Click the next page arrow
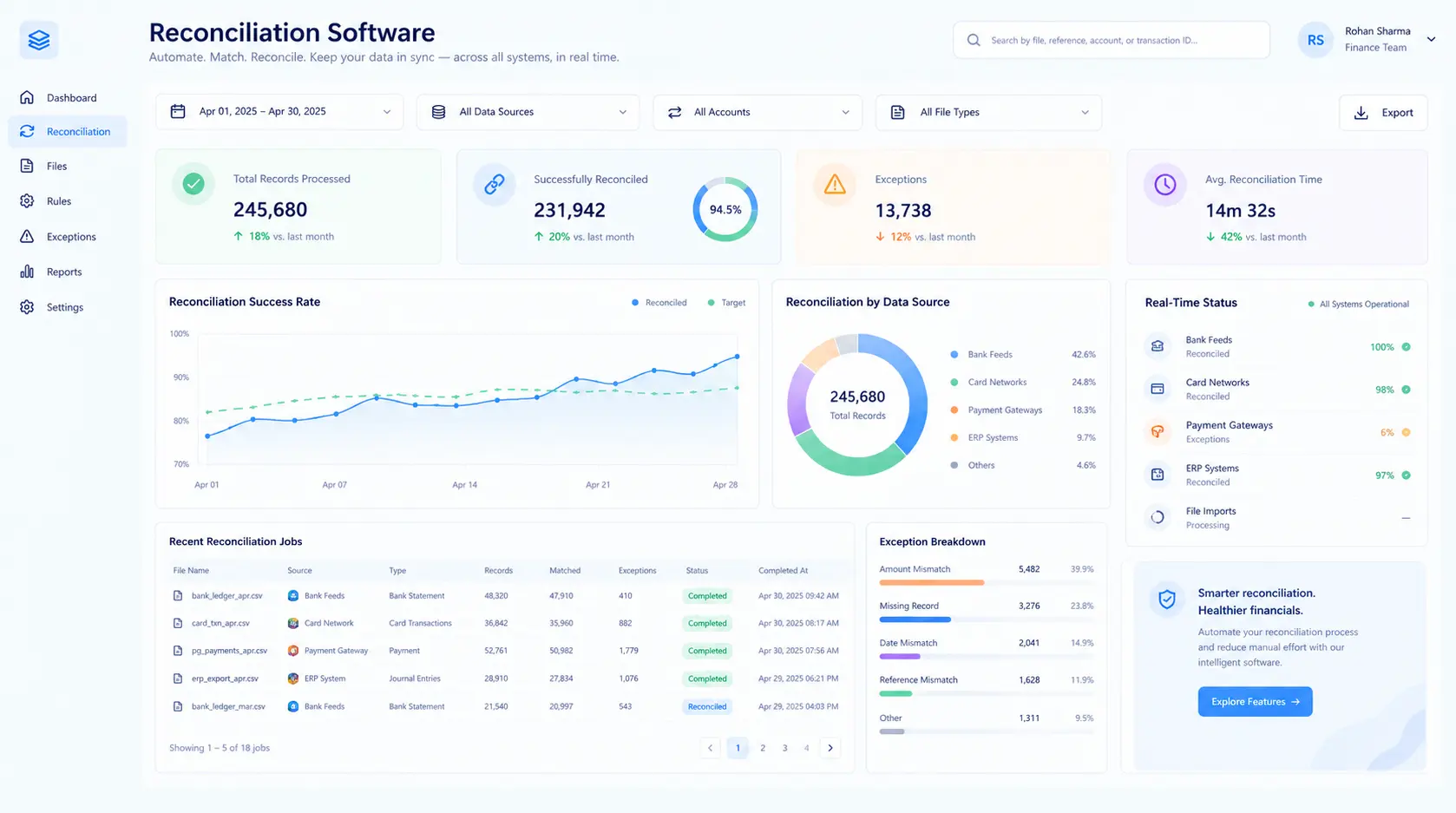 coord(830,748)
